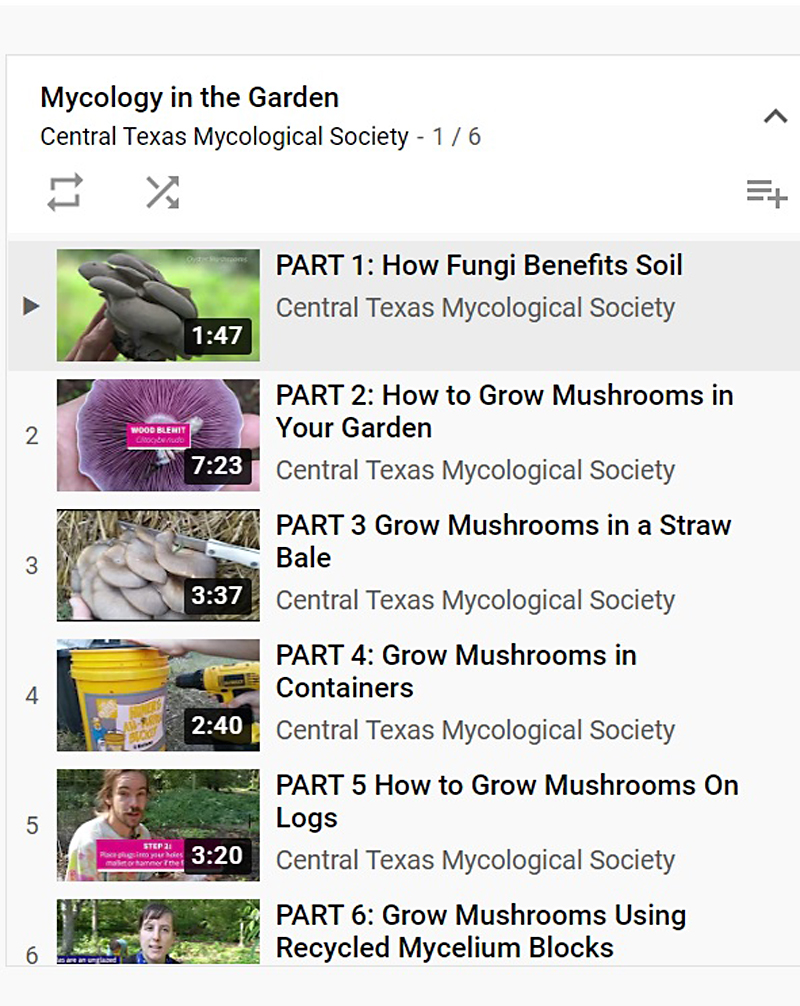Click the channel name under PART 5 title
This screenshot has height=1006, width=800.
pos(475,860)
